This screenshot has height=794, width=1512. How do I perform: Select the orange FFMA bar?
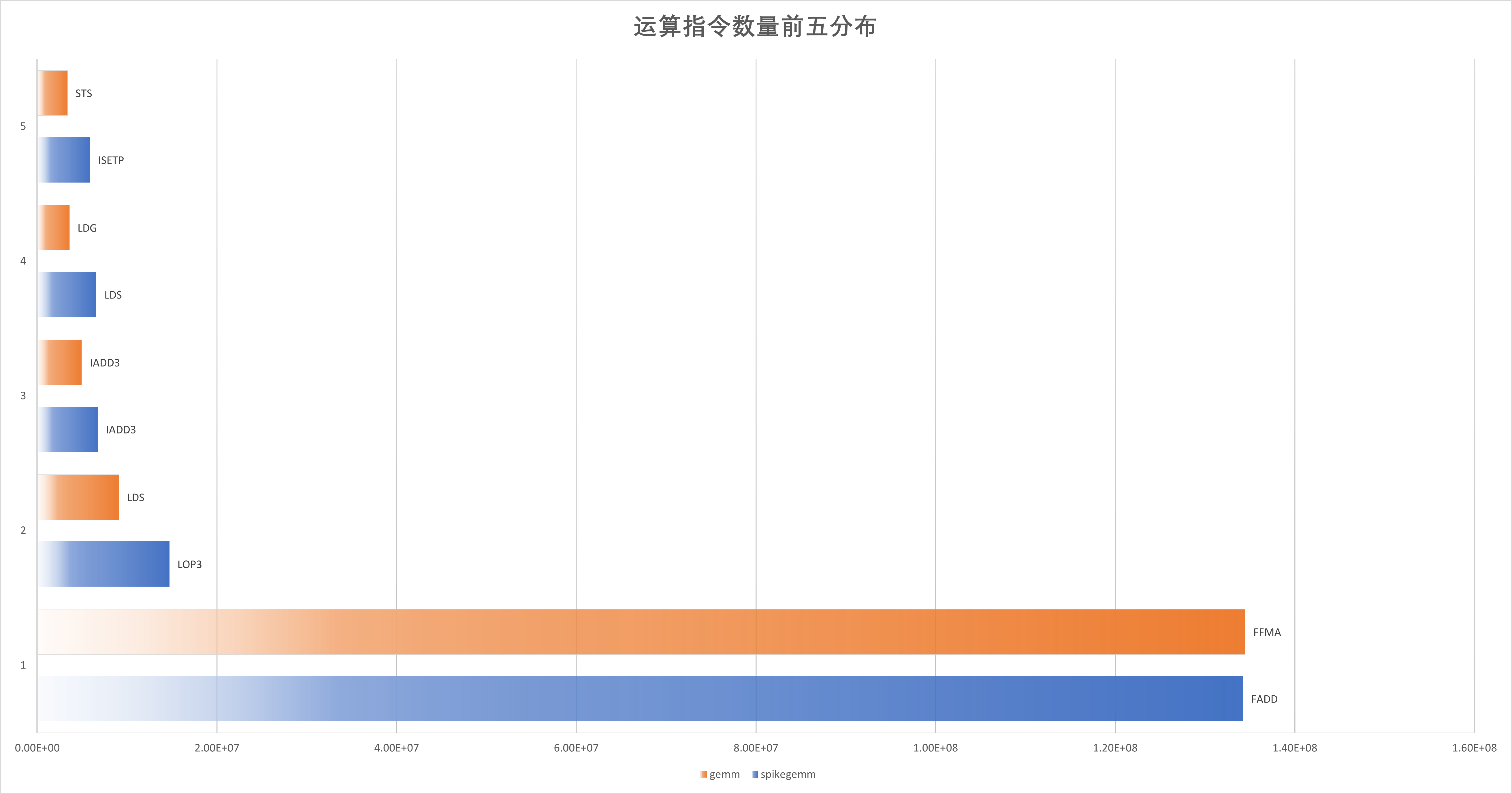(x=641, y=632)
